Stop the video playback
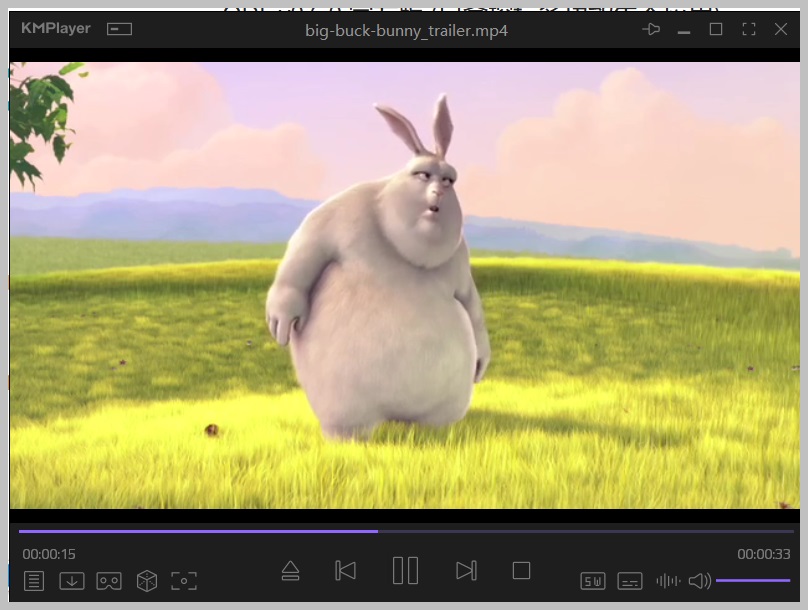Image resolution: width=808 pixels, height=610 pixels. pos(521,570)
